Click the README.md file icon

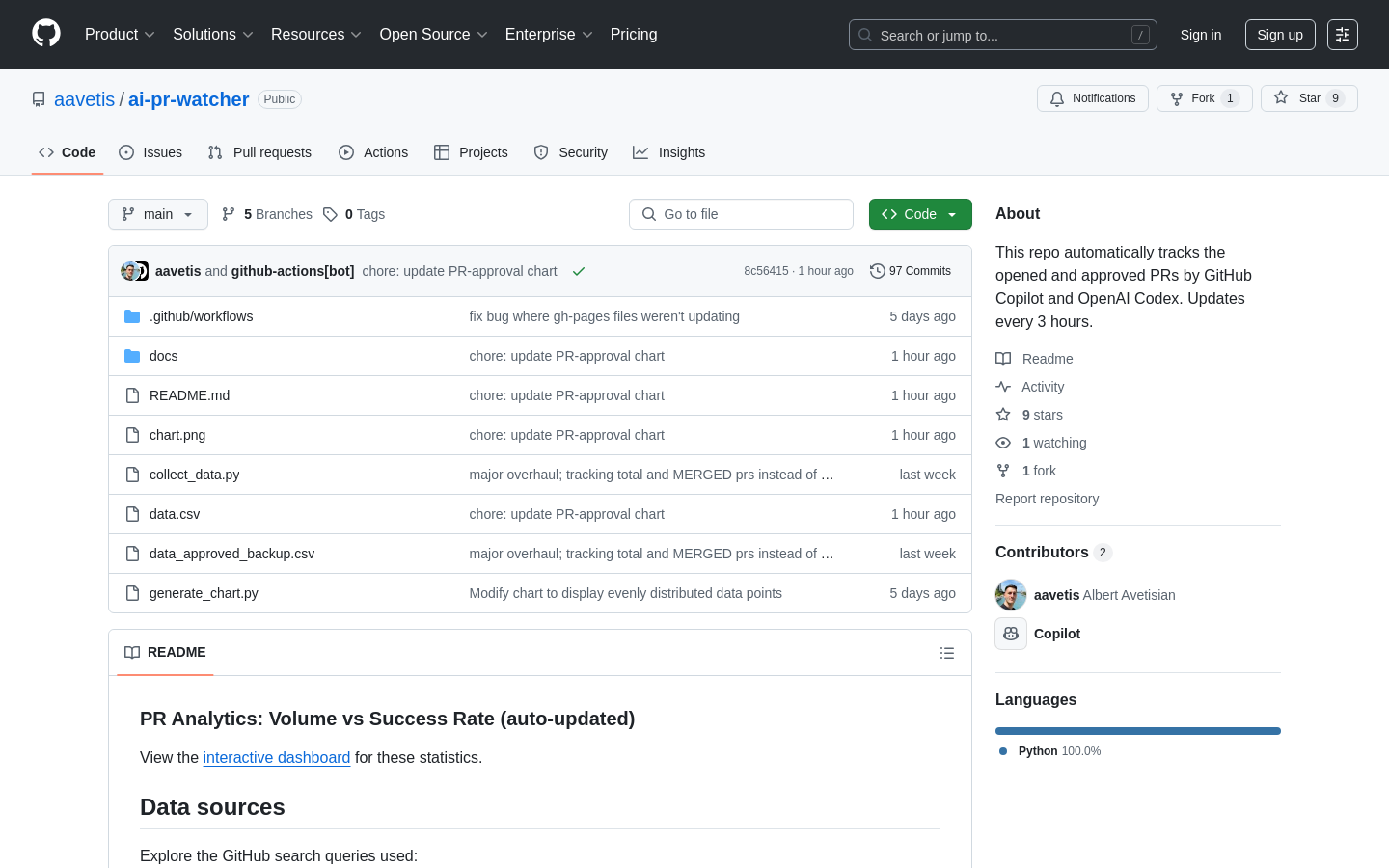[x=132, y=395]
